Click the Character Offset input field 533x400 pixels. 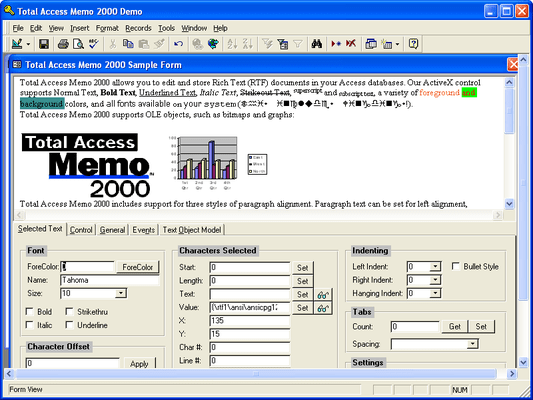click(72, 363)
